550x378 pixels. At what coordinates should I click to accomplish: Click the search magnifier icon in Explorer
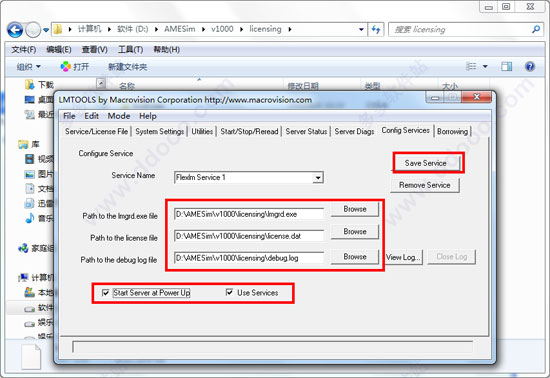tap(536, 29)
